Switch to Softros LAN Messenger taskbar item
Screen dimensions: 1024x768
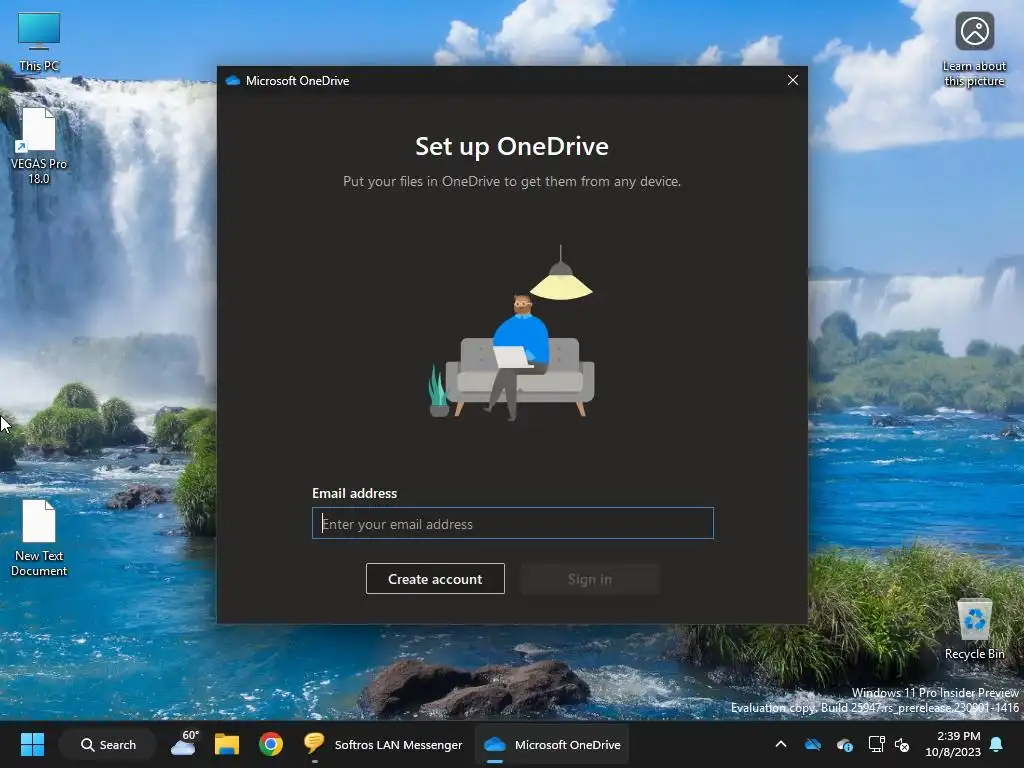[383, 744]
